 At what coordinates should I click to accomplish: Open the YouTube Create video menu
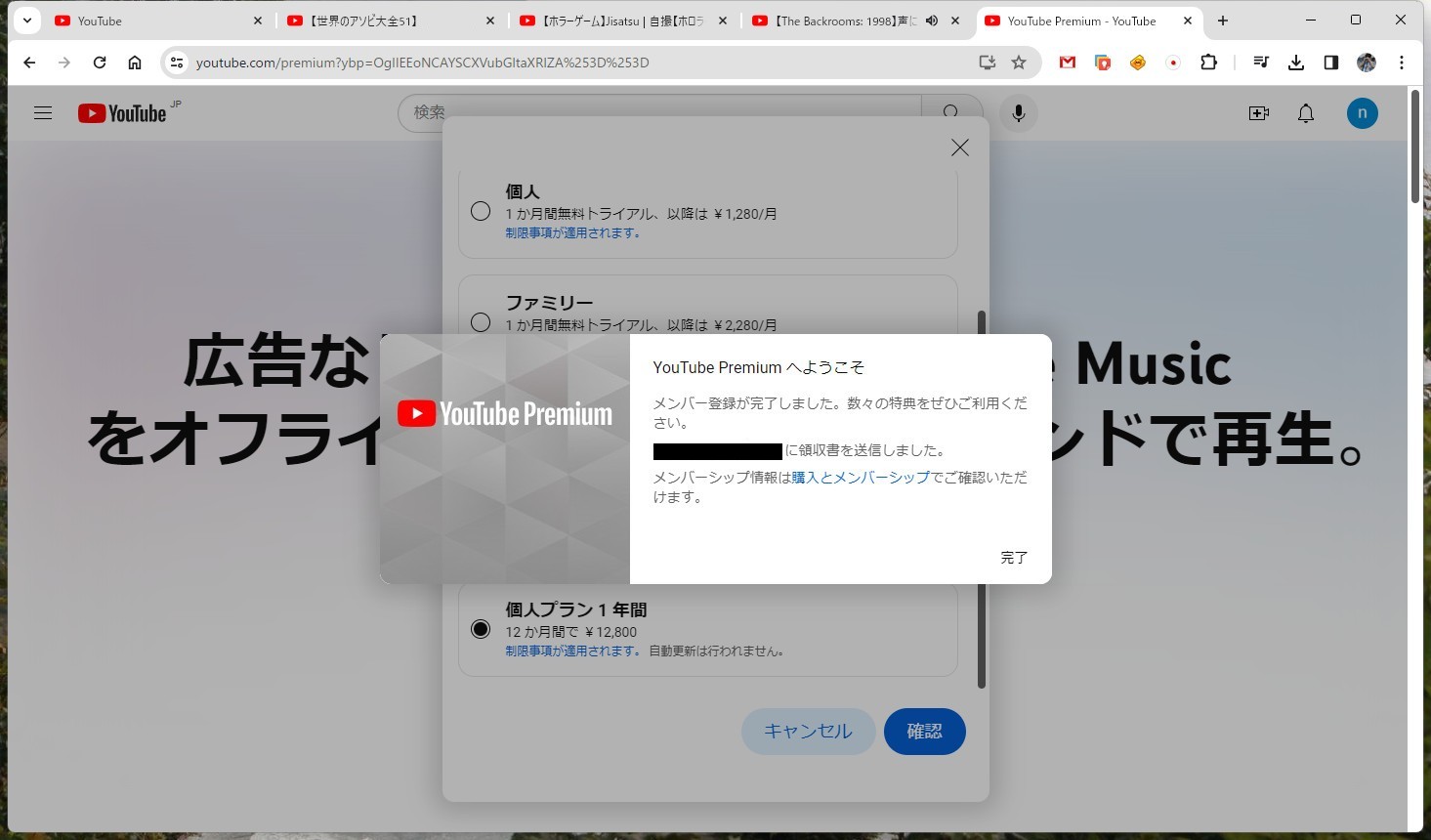tap(1259, 113)
